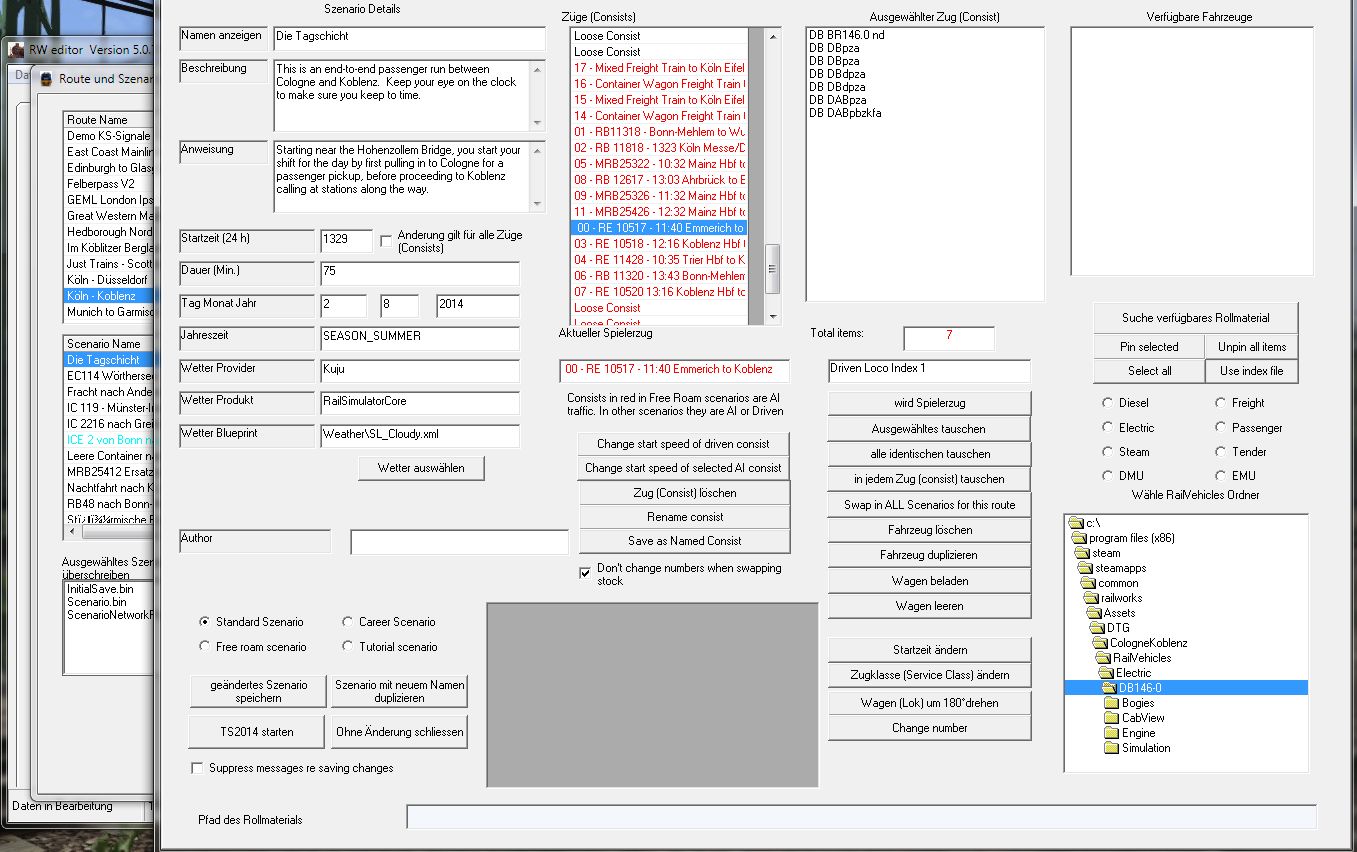Click the Author input field
This screenshot has height=852, width=1357.
[x=458, y=542]
